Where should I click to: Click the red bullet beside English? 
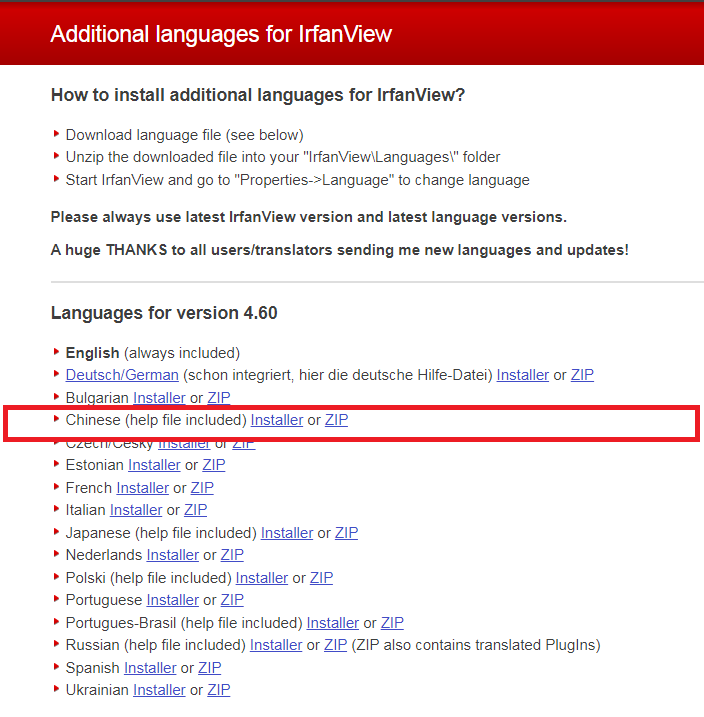(56, 352)
